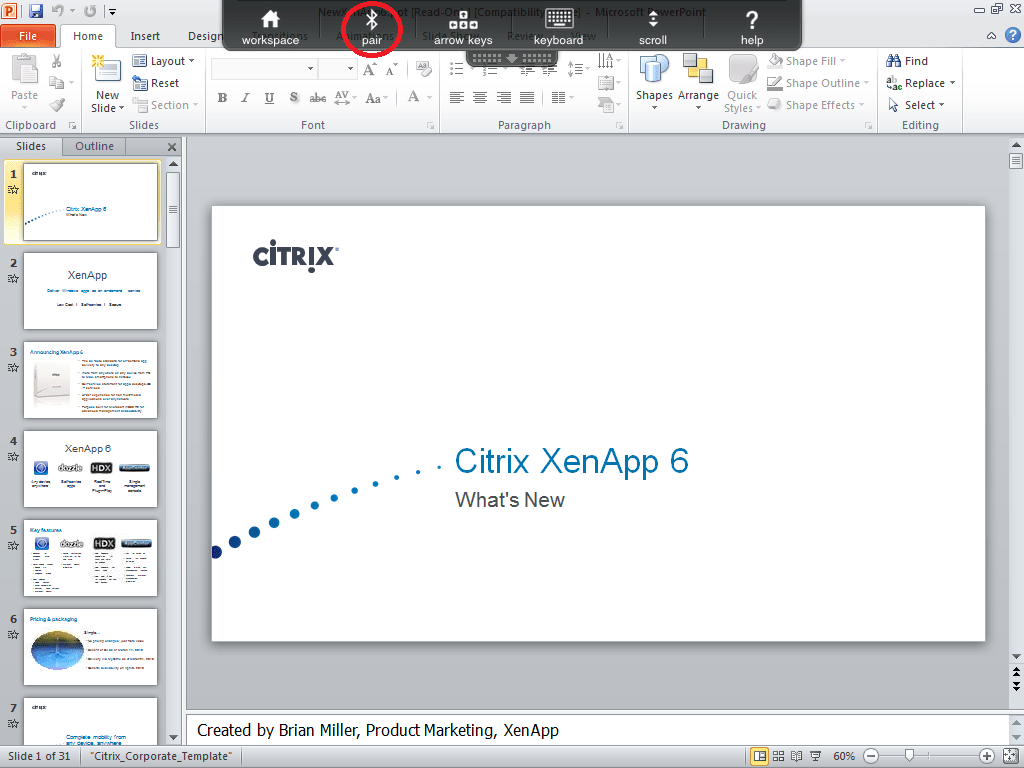Zoom out with the minus button
Viewport: 1024px width, 768px height.
(x=871, y=756)
